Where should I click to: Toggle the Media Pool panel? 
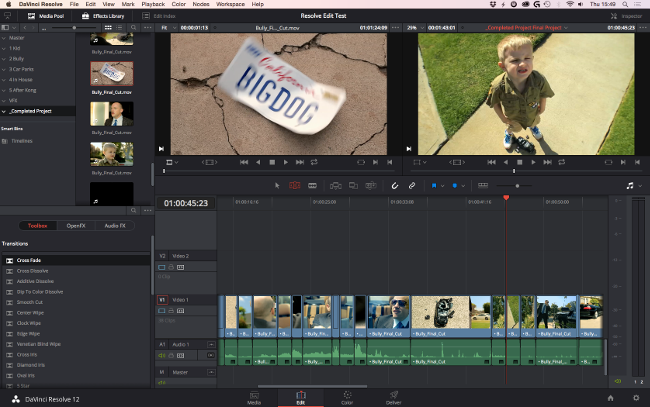point(46,16)
